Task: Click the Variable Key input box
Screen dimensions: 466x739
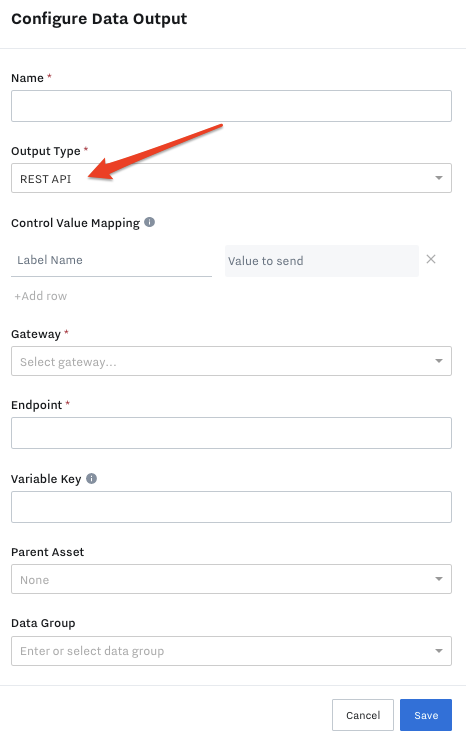Action: point(231,507)
